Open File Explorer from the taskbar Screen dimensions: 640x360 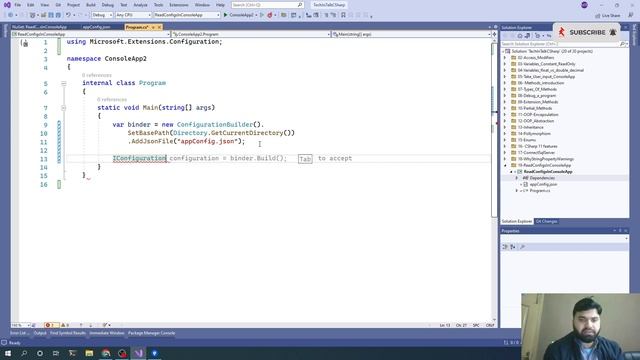point(89,353)
